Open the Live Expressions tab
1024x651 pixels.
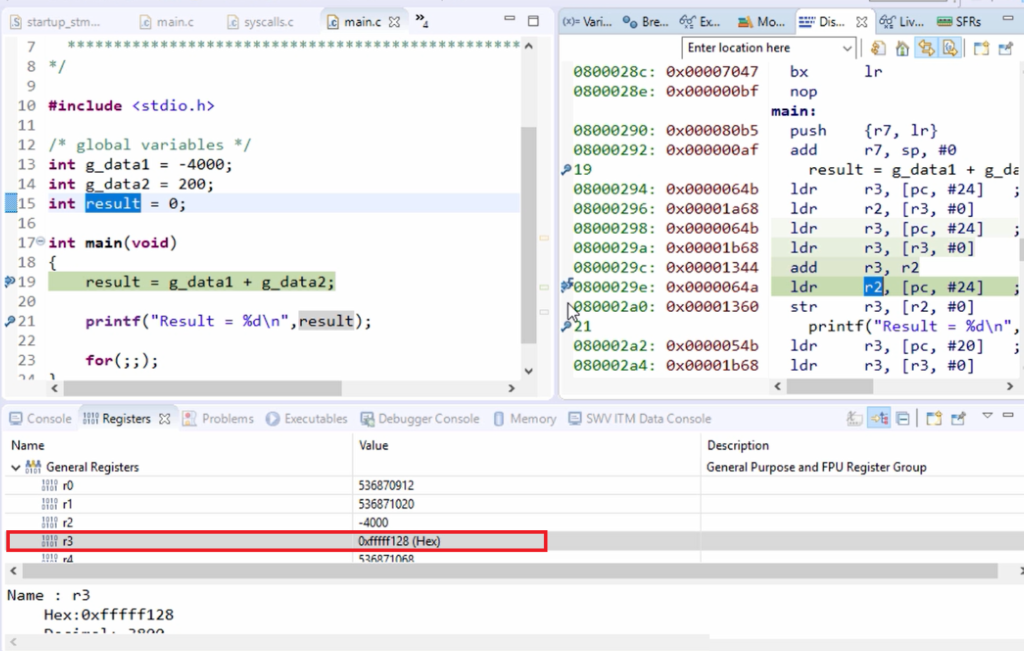click(902, 22)
